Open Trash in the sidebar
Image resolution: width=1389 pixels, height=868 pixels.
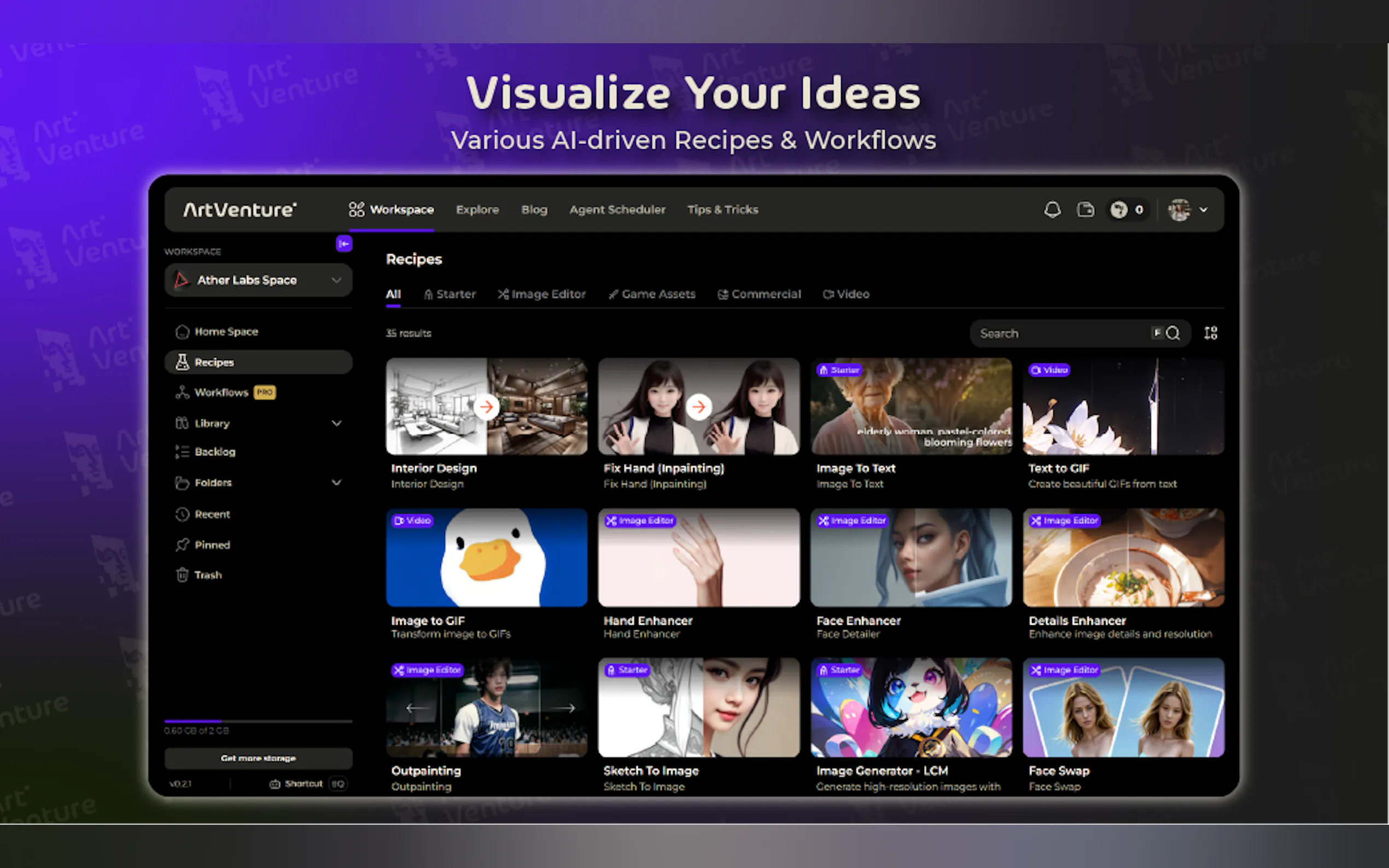[x=207, y=575]
